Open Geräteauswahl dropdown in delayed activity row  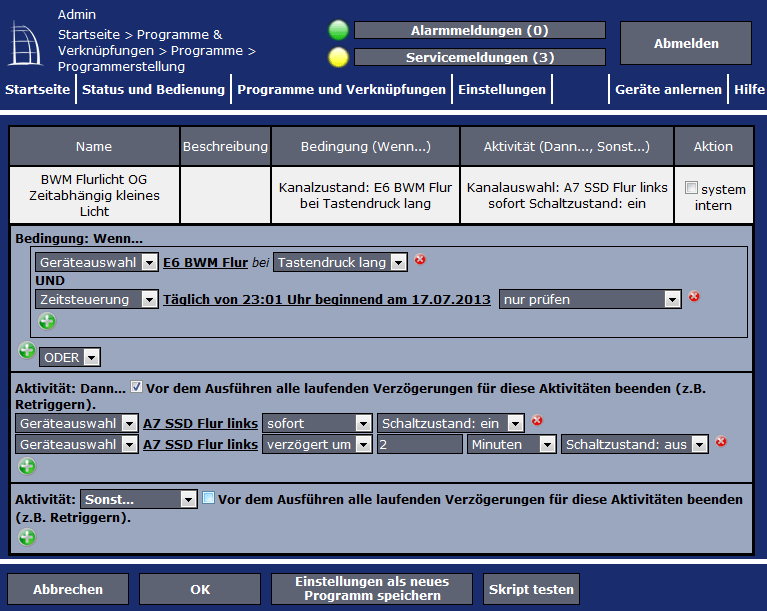pyautogui.click(x=76, y=444)
